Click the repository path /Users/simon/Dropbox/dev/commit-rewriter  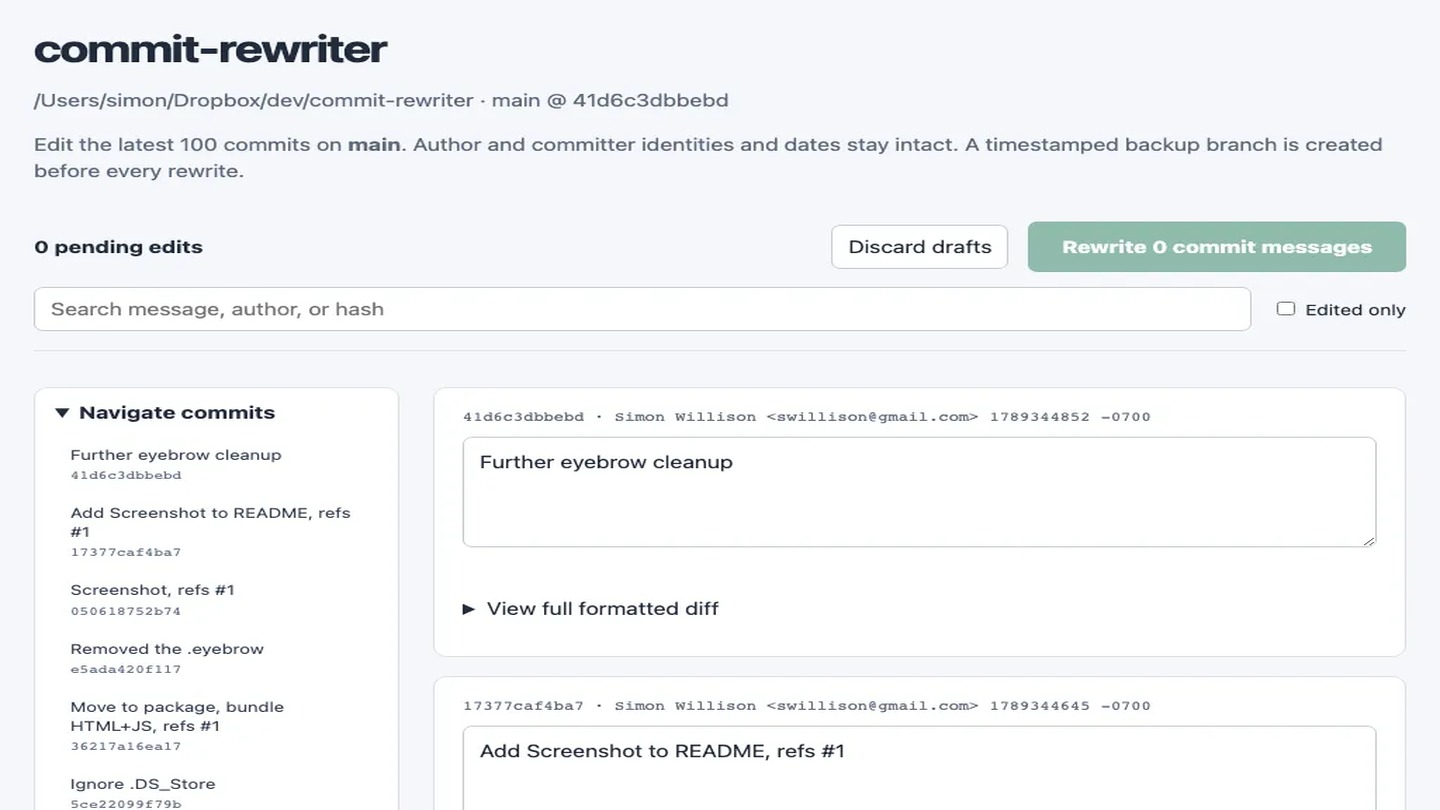pos(254,100)
